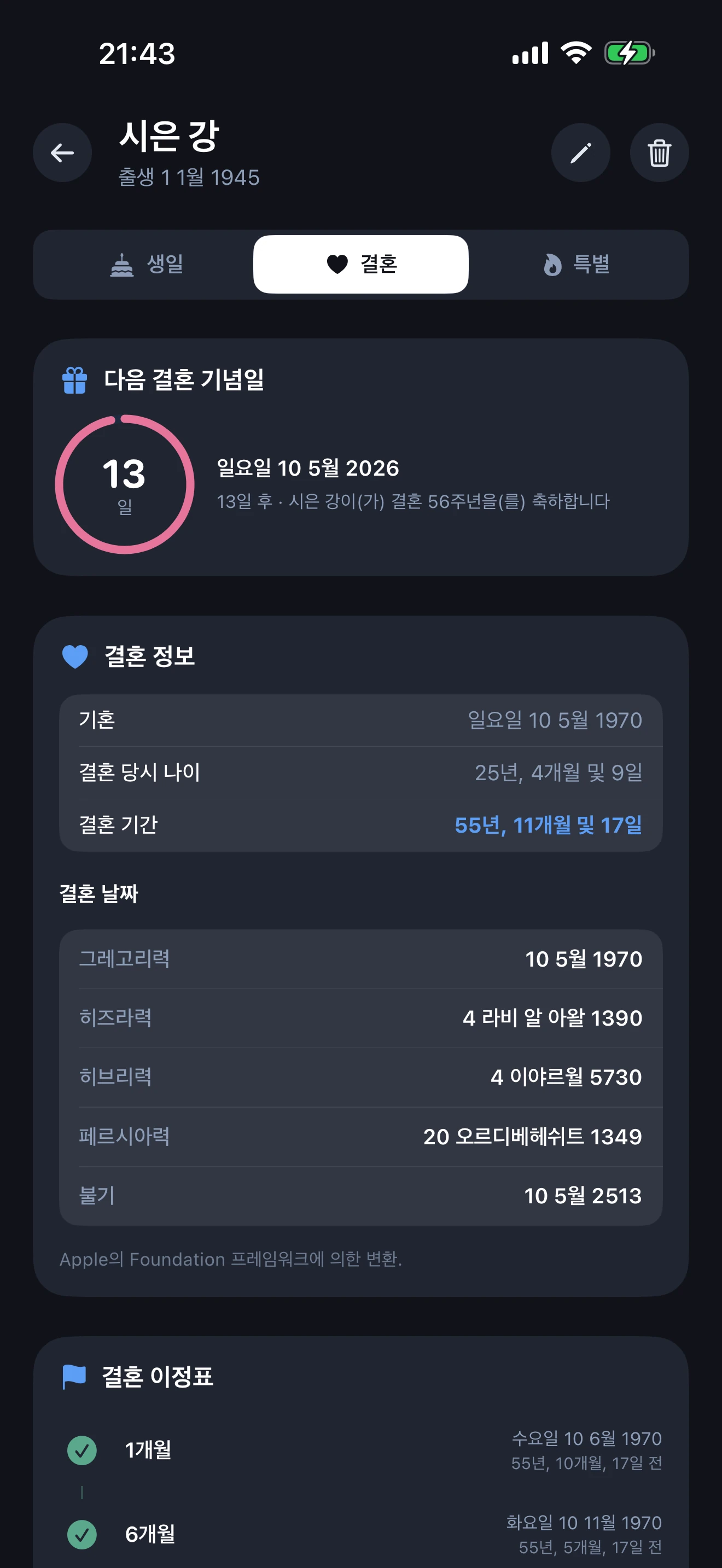Select the 히즈라력 calendar row
This screenshot has width=722, height=1568.
point(361,1018)
